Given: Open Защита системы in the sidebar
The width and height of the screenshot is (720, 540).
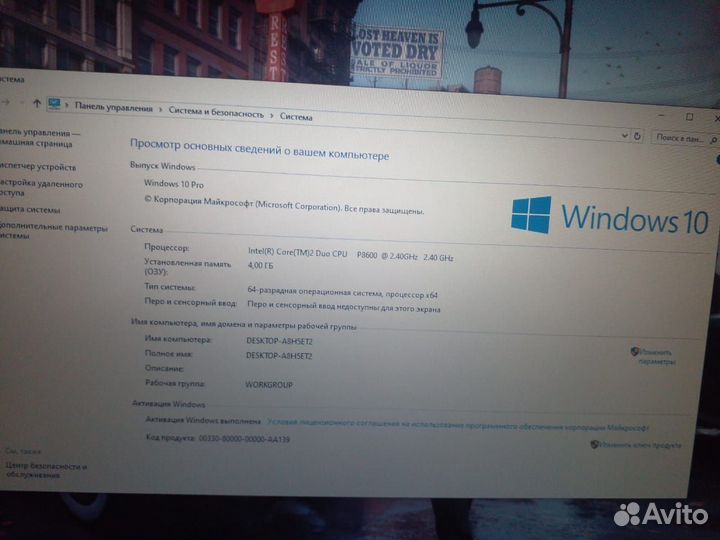Looking at the screenshot, I should coord(32,210).
